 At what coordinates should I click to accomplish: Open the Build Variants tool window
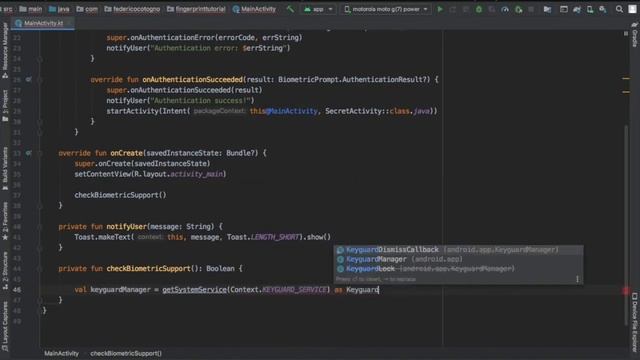tap(5, 168)
